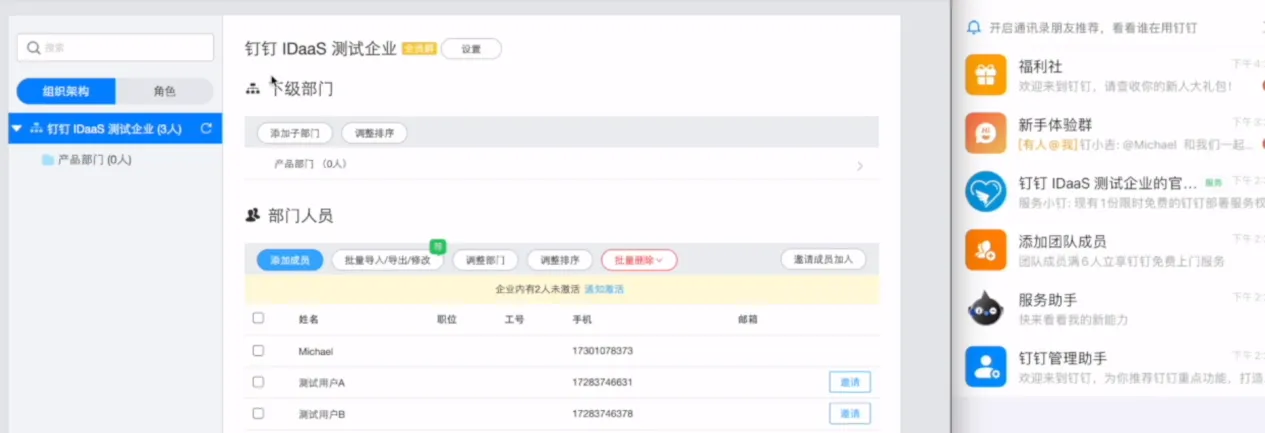Expand the 产品部门 (0人) row chevron
The image size is (1265, 433).
click(x=860, y=165)
